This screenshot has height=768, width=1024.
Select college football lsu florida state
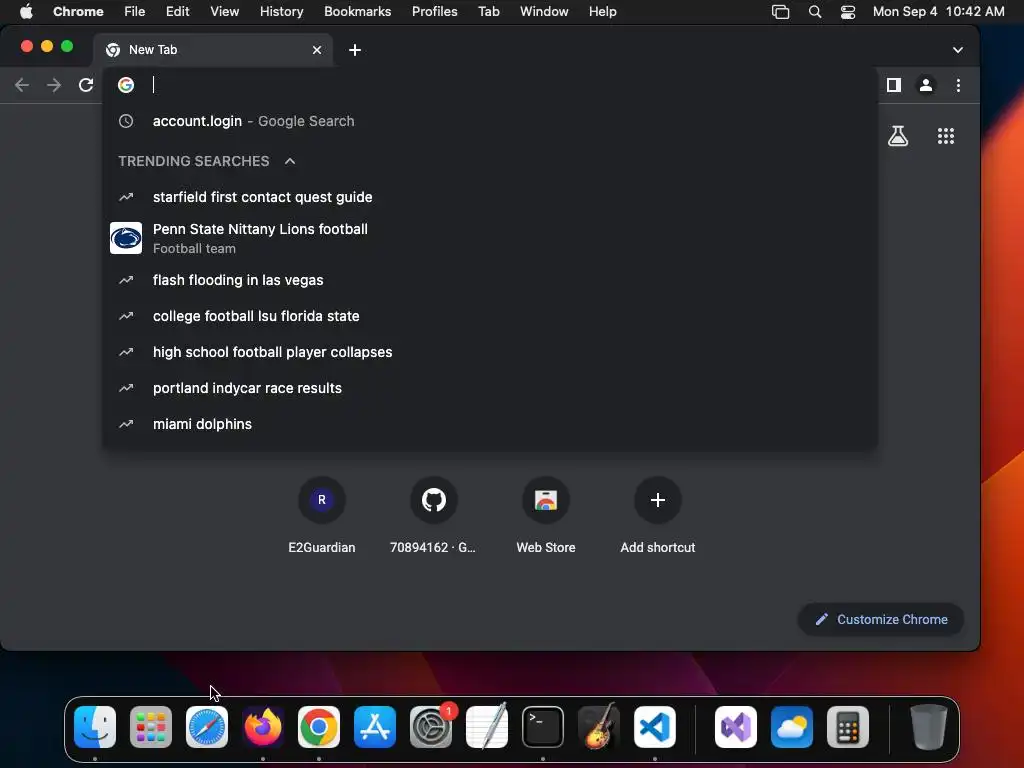point(490,315)
